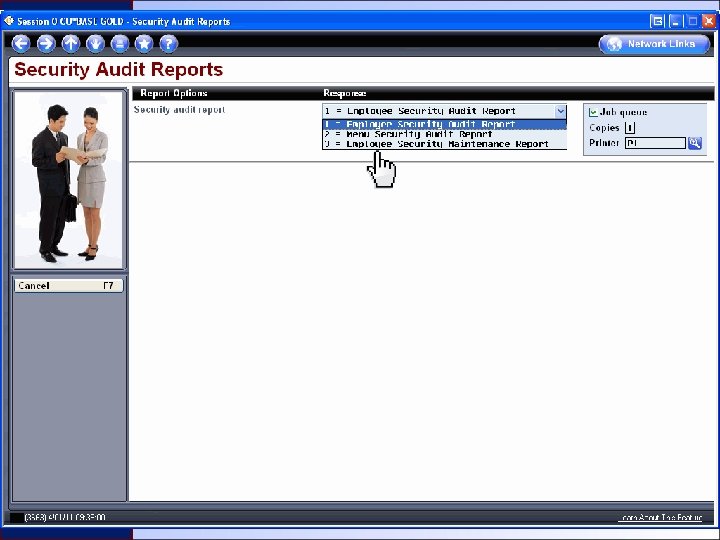Click the Learn About This Feature link
This screenshot has height=540, width=720.
point(661,518)
